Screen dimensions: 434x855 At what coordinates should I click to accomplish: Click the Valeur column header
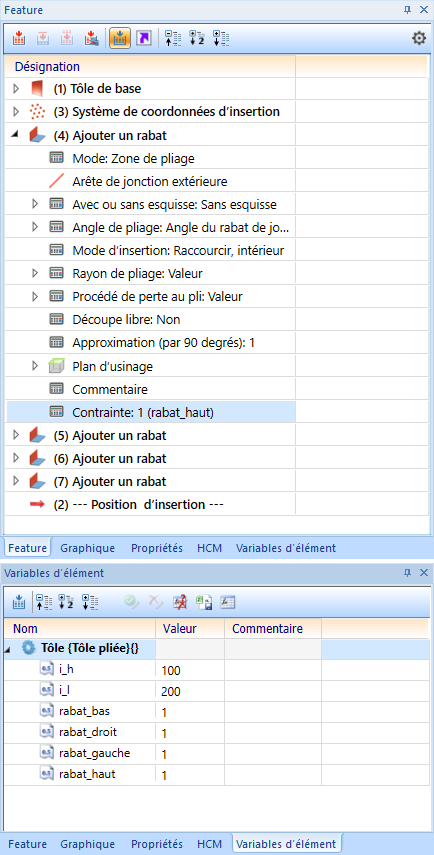[x=180, y=629]
